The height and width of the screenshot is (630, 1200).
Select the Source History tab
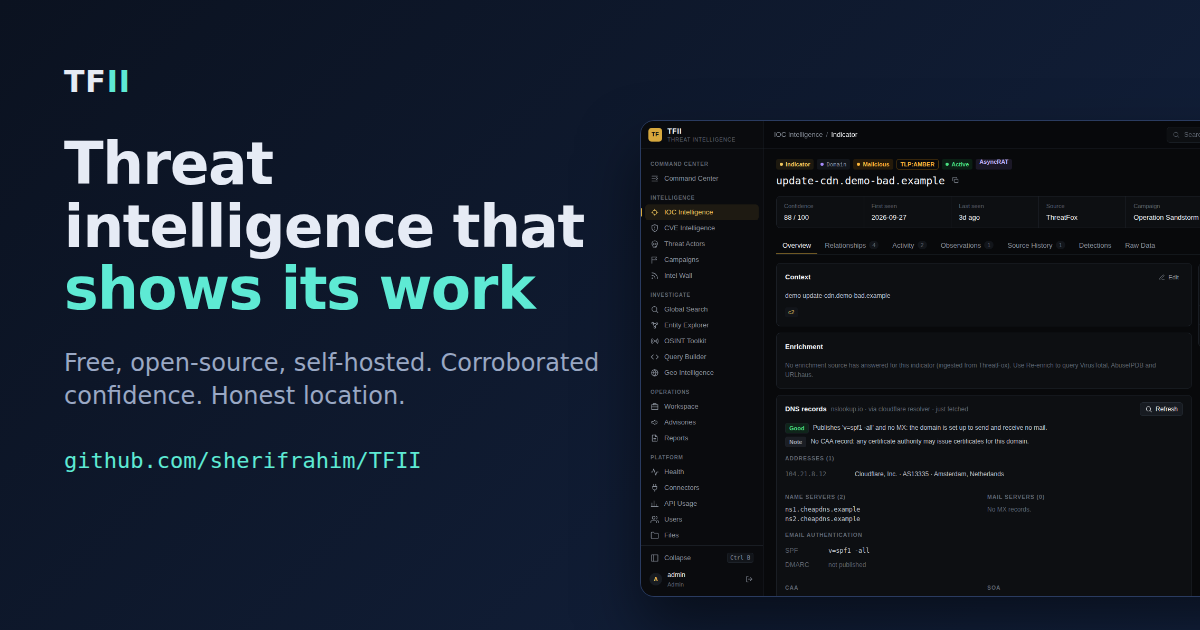pyautogui.click(x=1036, y=245)
